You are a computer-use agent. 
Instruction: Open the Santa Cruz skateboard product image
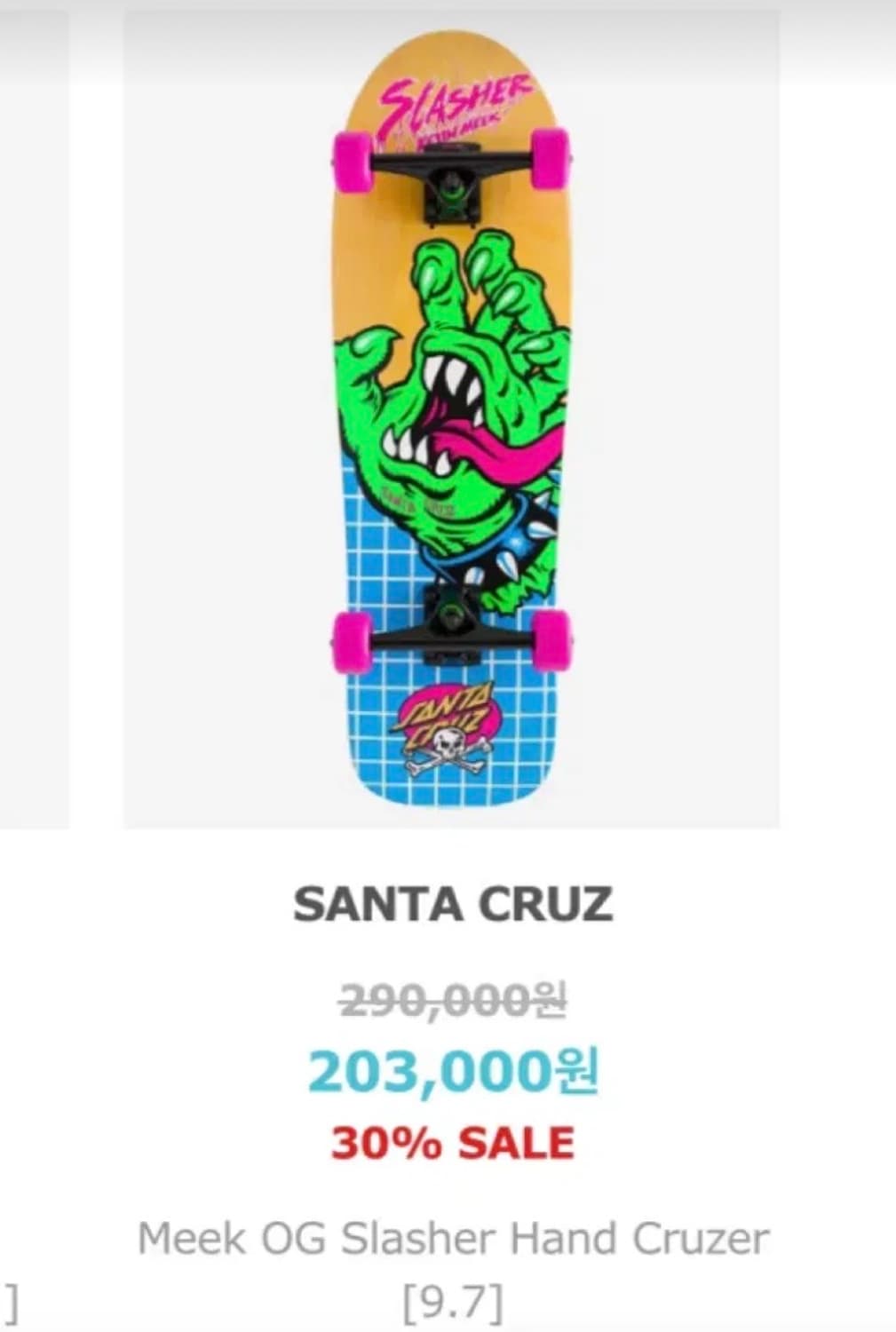(451, 419)
